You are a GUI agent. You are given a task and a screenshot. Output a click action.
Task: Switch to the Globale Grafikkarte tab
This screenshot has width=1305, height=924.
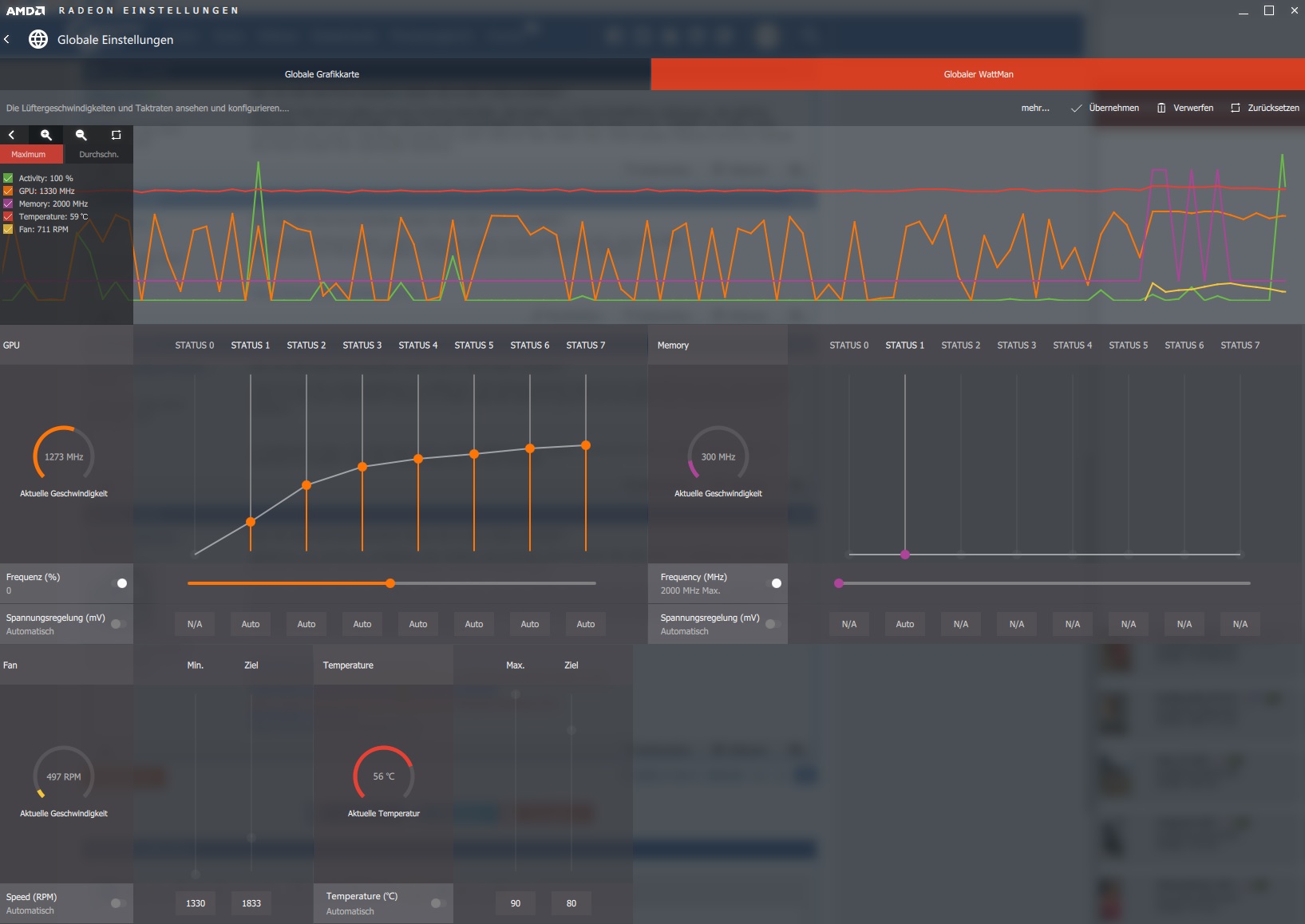point(326,74)
